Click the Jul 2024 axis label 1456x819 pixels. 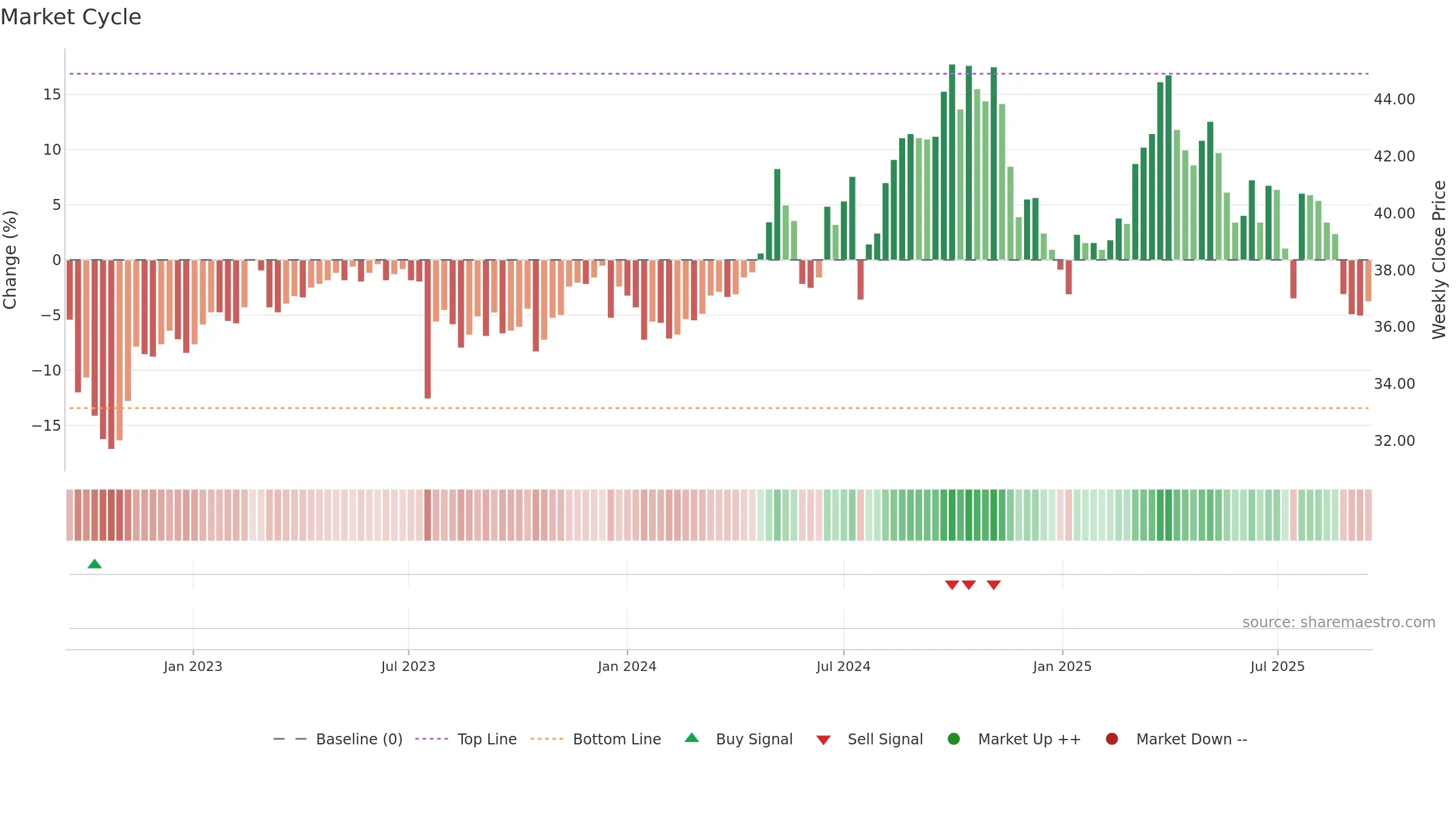point(843,667)
